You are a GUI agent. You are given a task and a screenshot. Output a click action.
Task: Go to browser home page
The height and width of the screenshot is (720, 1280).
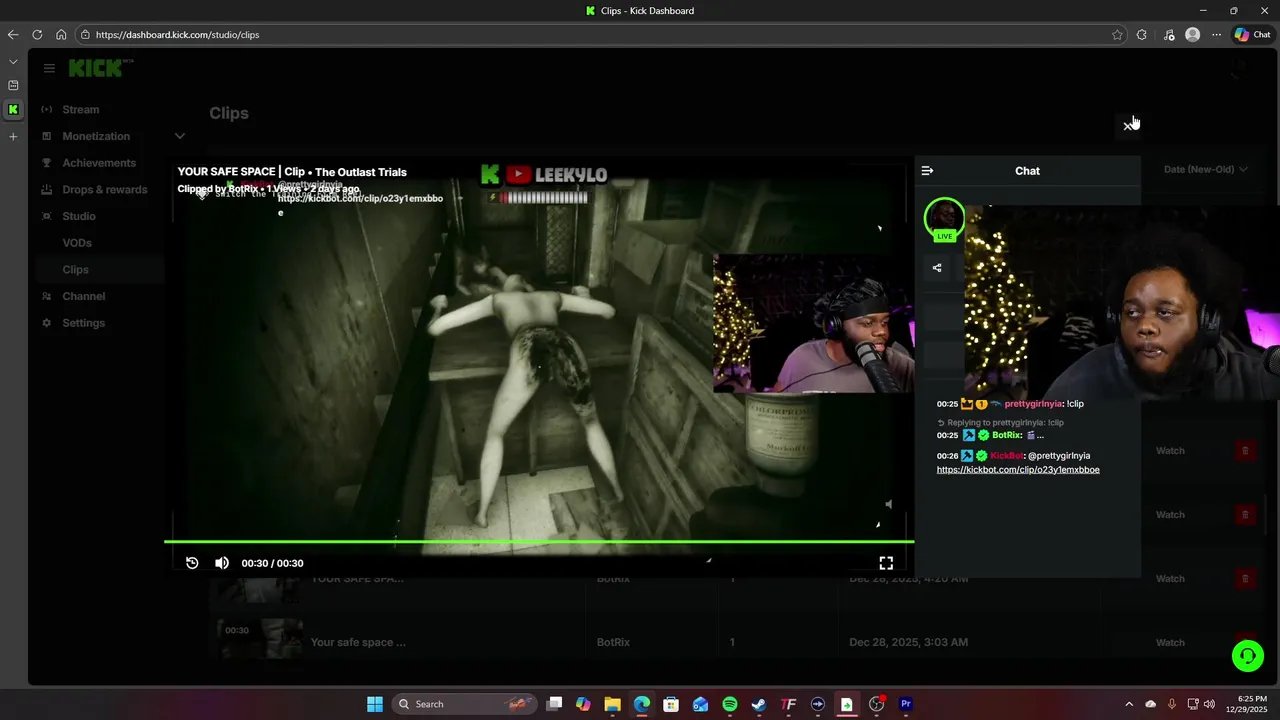(x=61, y=34)
